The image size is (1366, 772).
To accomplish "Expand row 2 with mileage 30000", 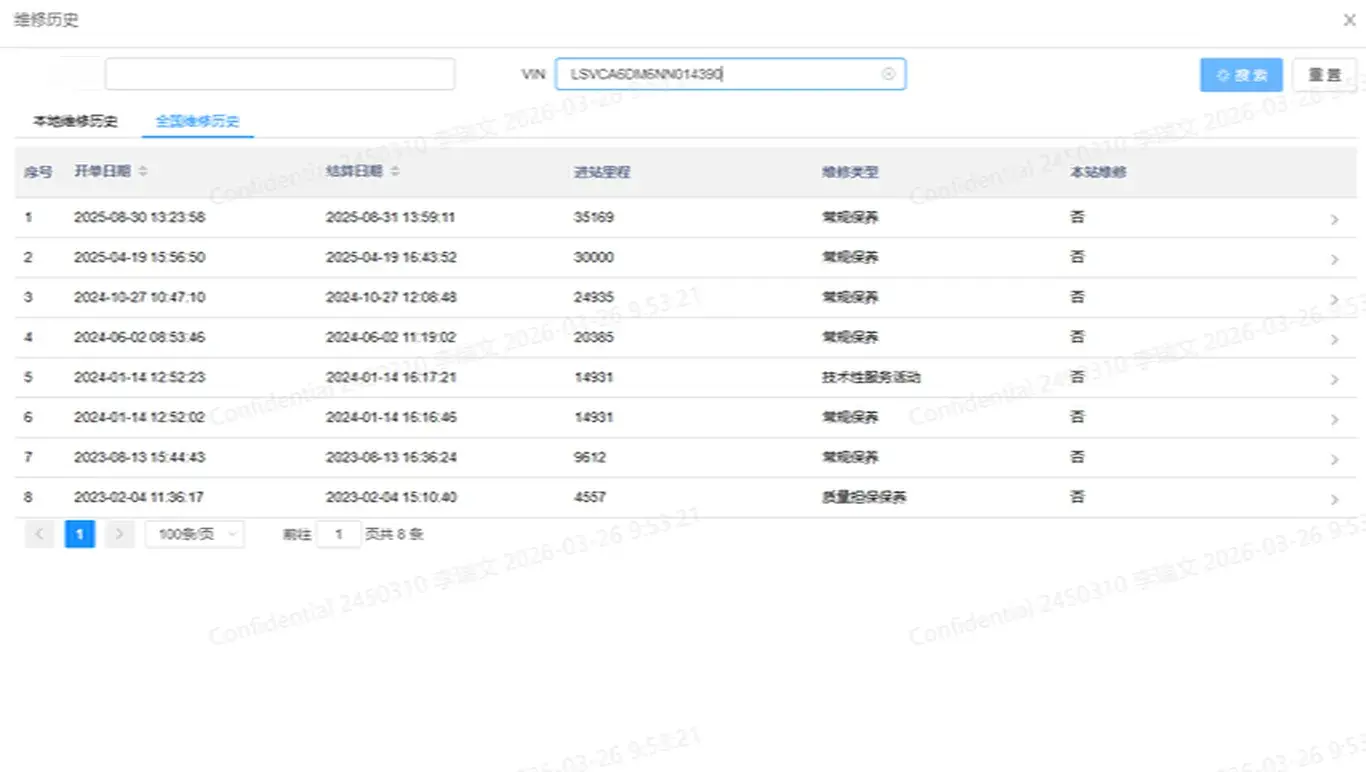I will pos(1334,259).
